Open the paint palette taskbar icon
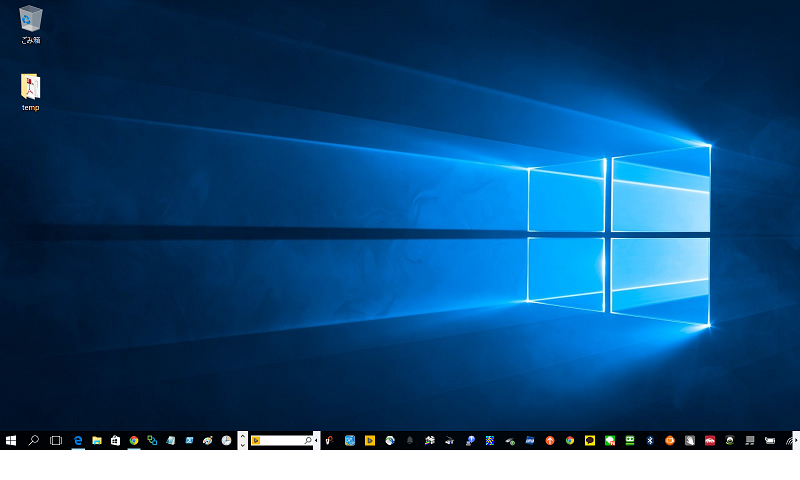Viewport: 800px width, 480px height. tap(208, 440)
